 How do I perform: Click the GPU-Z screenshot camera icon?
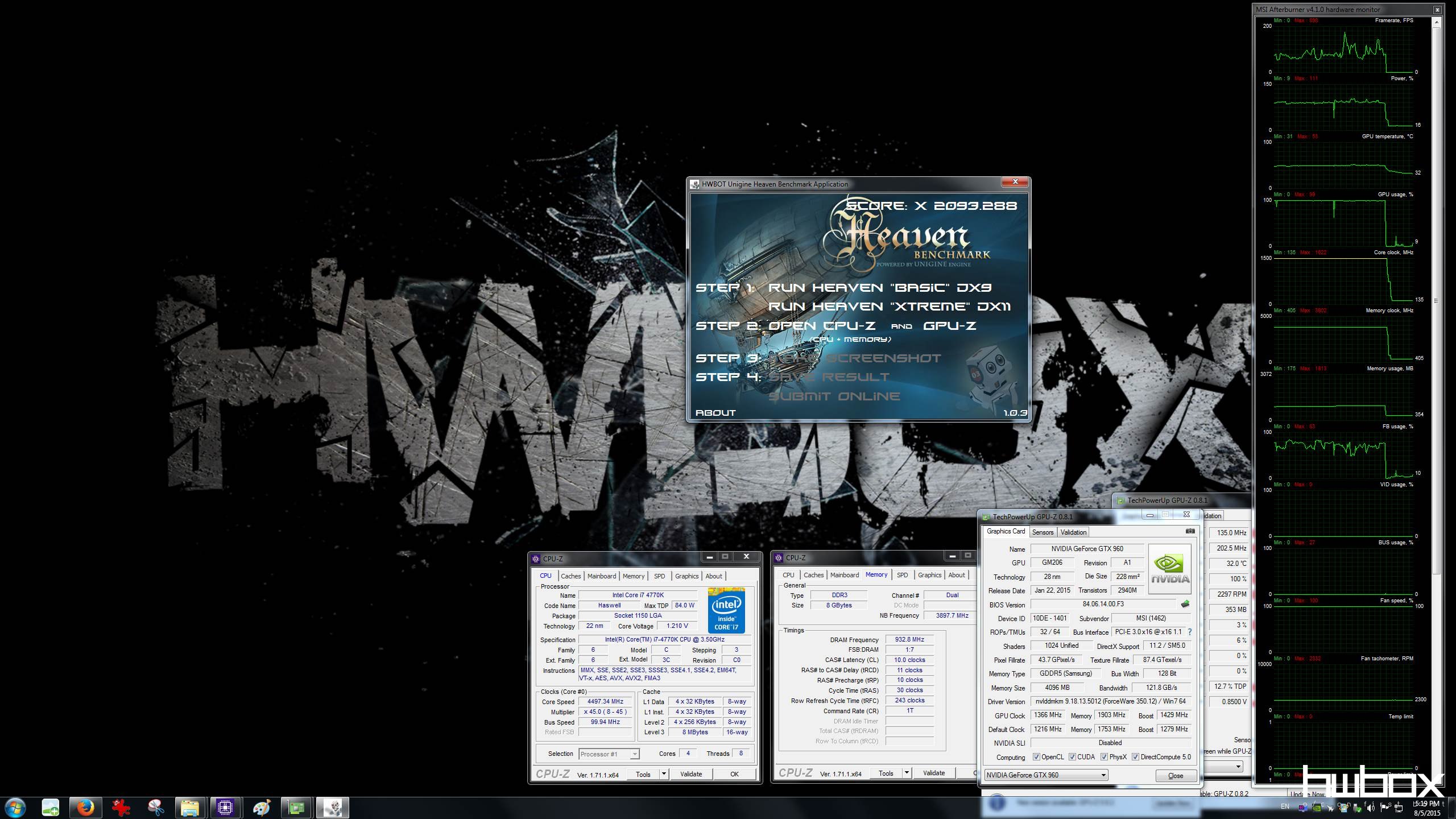pyautogui.click(x=1190, y=531)
